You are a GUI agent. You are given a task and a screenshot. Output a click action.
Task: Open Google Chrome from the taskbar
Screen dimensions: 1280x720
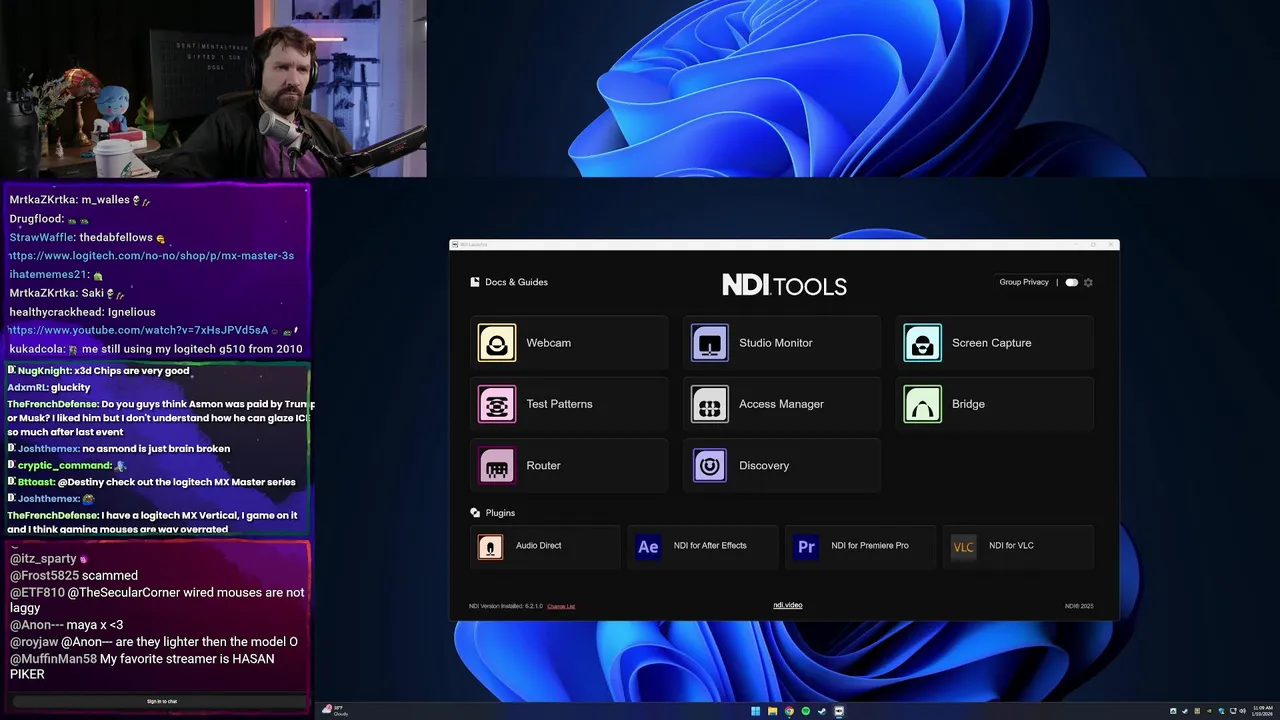[789, 711]
